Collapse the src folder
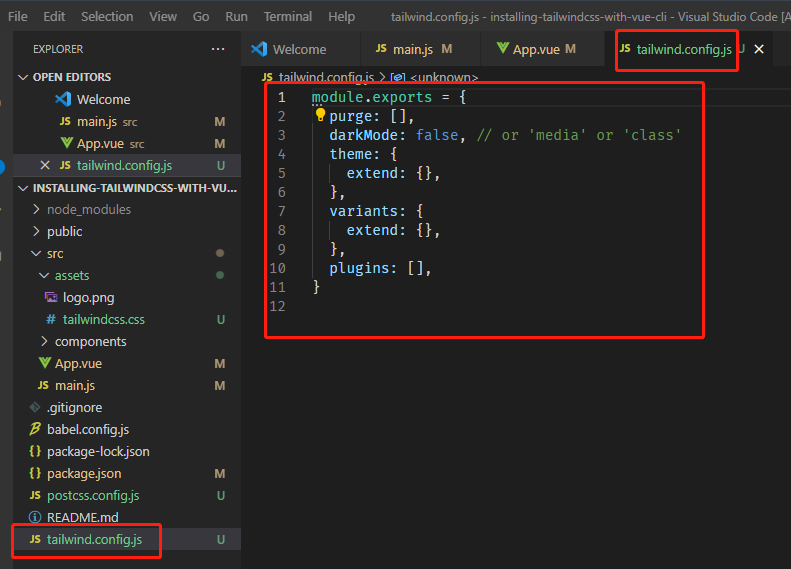 tap(36, 253)
